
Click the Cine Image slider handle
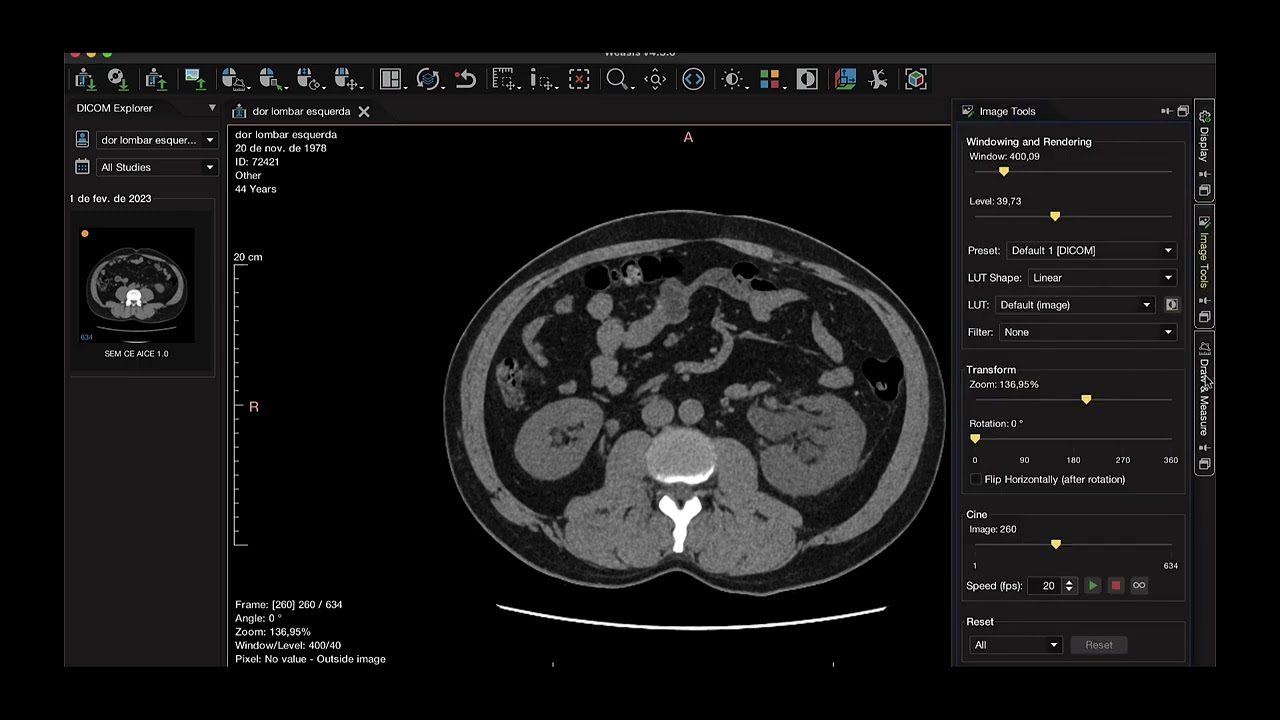pyautogui.click(x=1056, y=545)
